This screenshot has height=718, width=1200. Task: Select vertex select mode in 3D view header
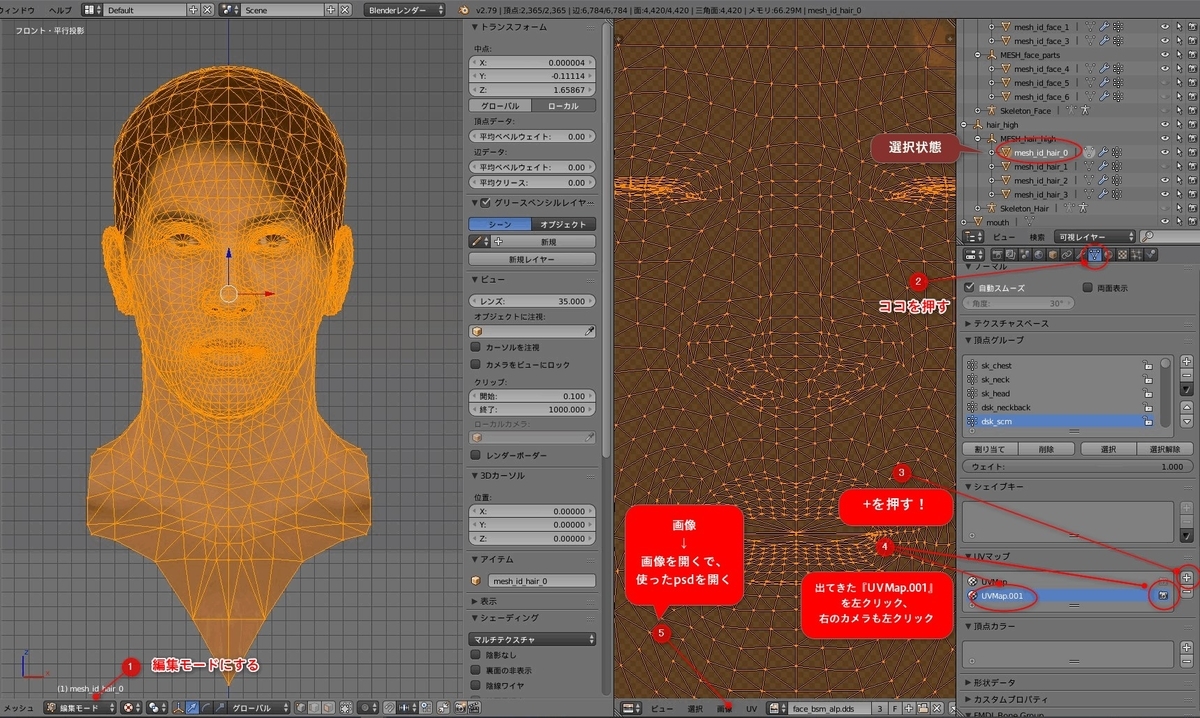click(x=301, y=707)
